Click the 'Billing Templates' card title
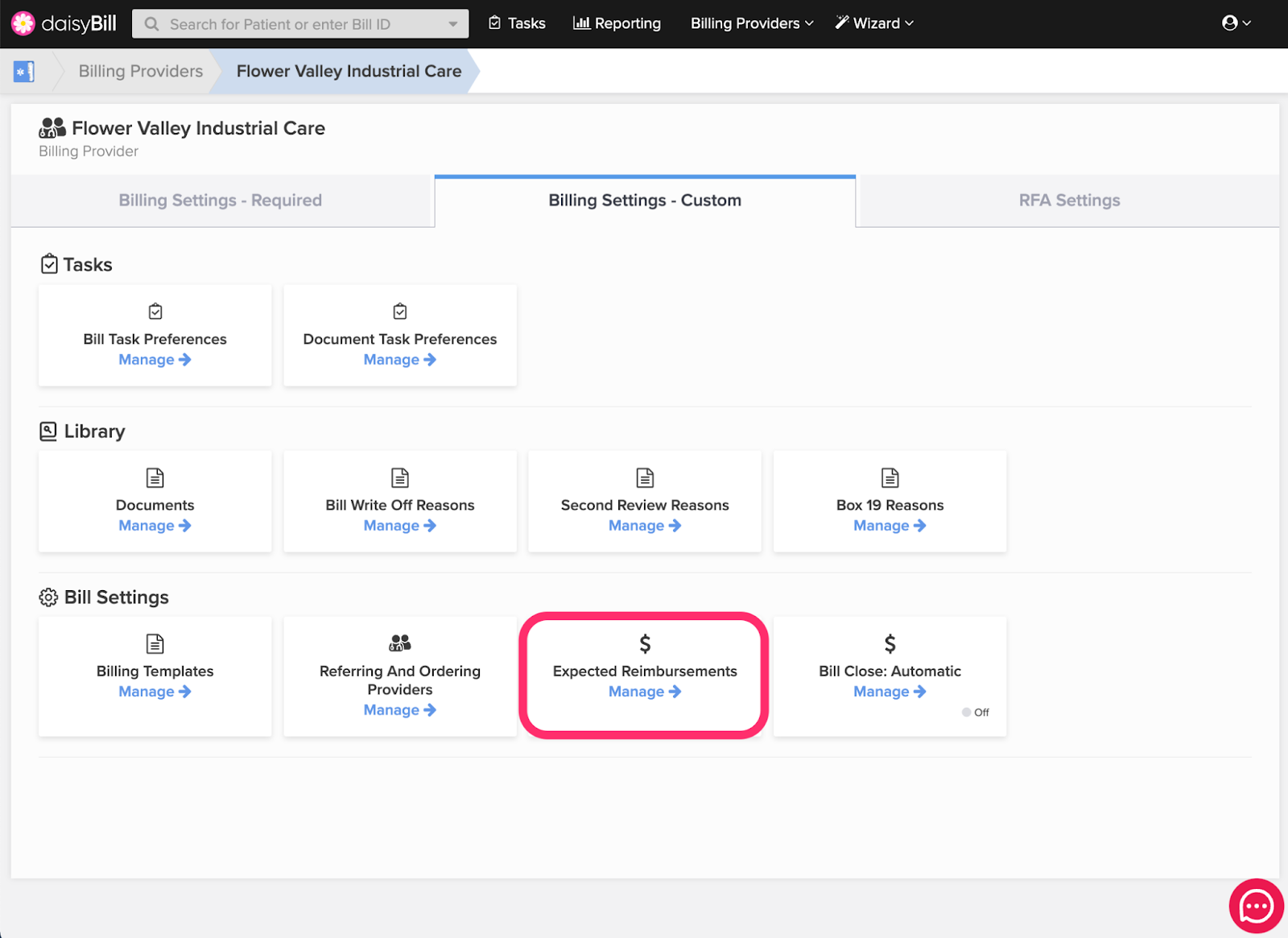 click(155, 671)
